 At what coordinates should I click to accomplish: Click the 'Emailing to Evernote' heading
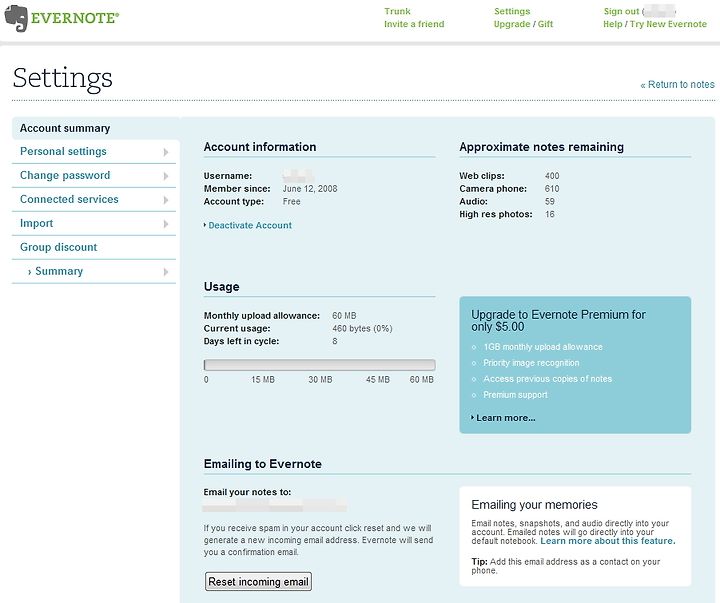[x=263, y=464]
